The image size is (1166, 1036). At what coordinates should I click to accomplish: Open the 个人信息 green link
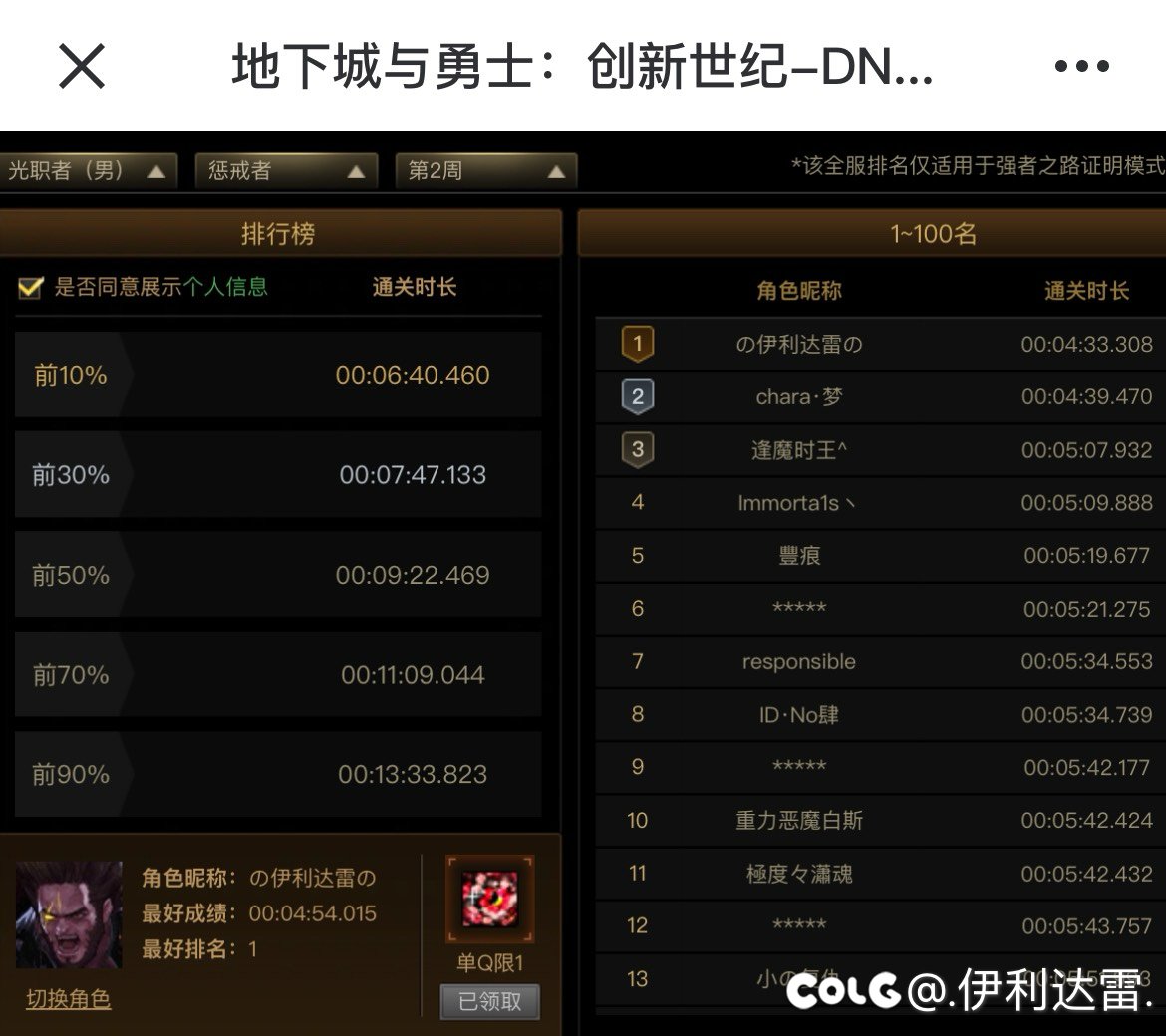[225, 287]
